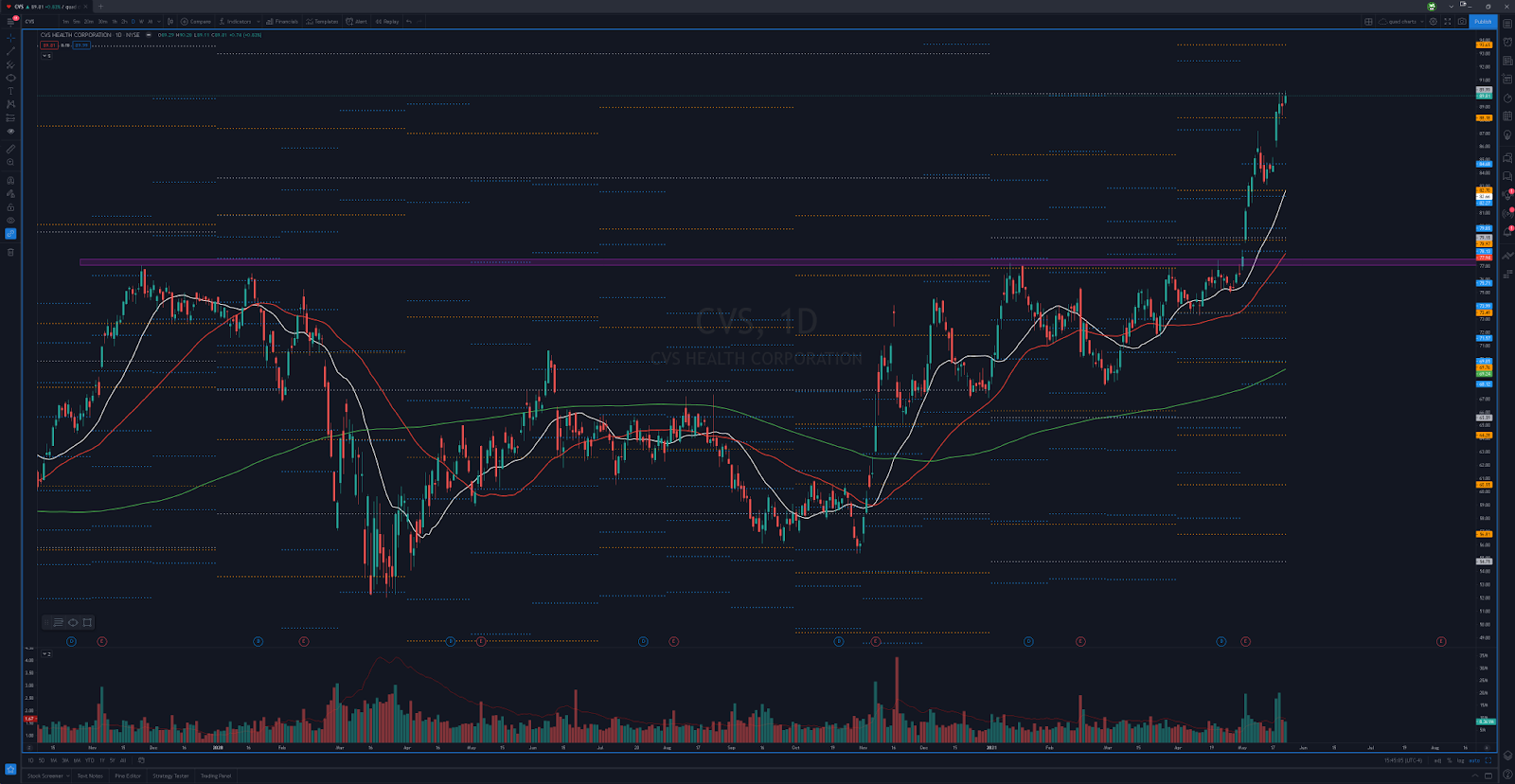Set the date range to 5Y
Screen dimensions: 1515x784
click(x=112, y=760)
